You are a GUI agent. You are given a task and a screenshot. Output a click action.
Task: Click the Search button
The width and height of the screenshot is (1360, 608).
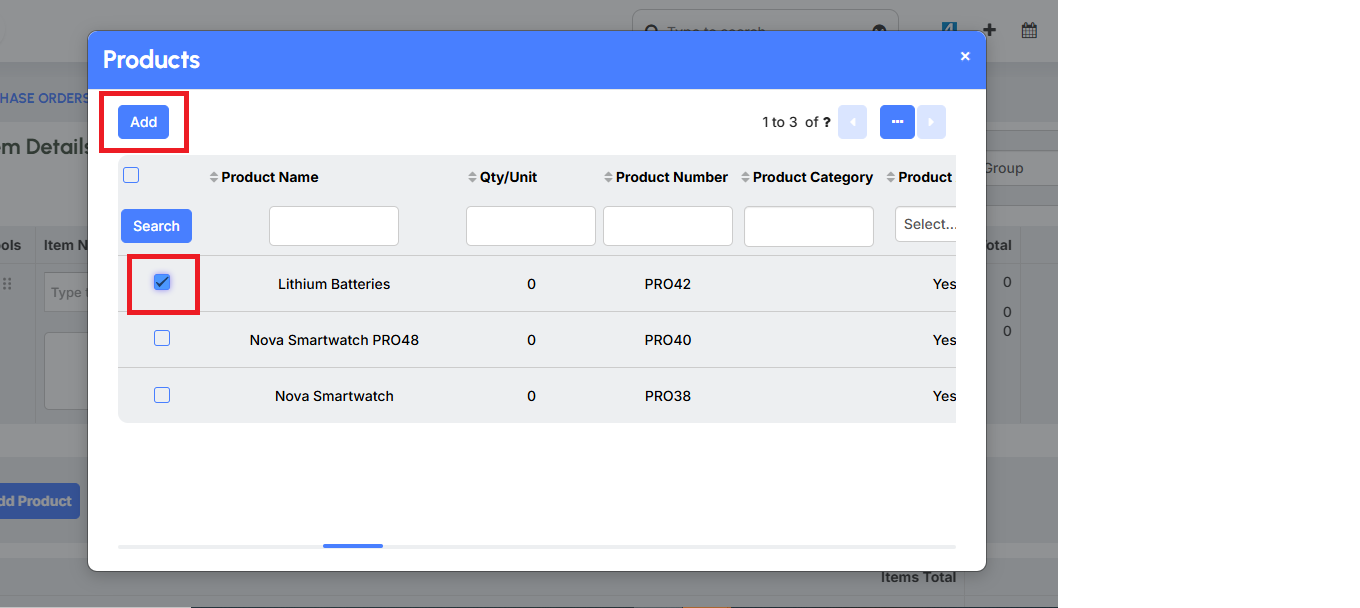(x=156, y=225)
